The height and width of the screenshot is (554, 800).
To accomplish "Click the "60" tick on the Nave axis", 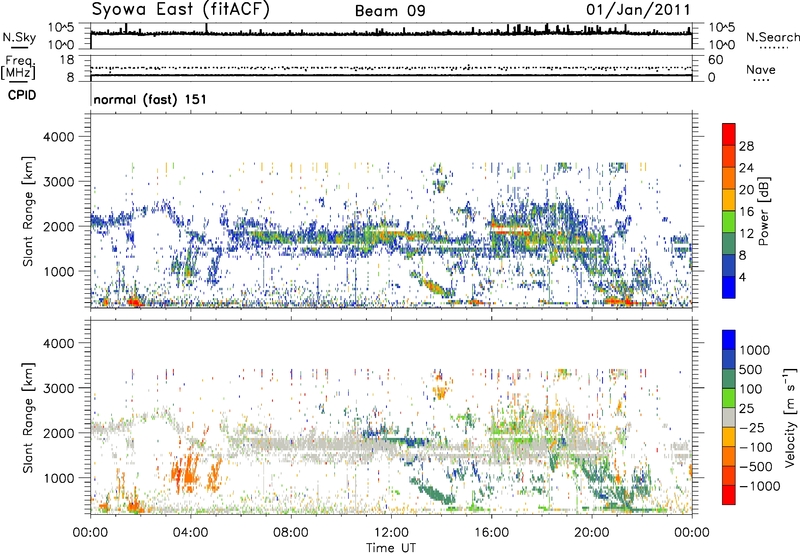I will click(715, 60).
